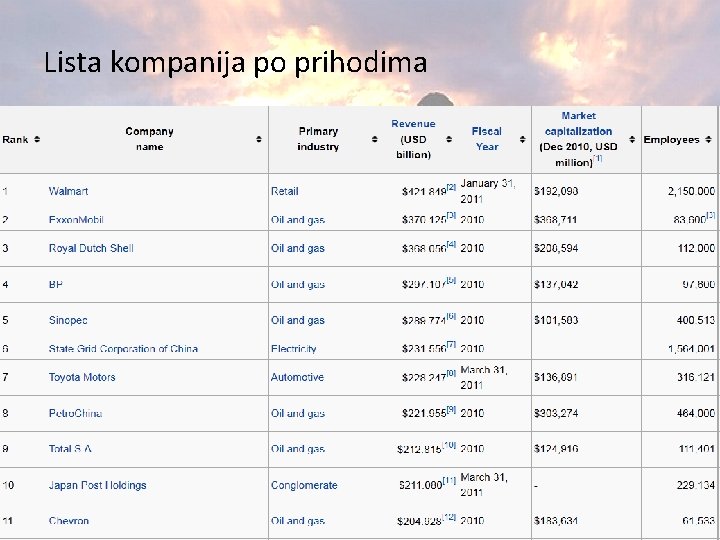
Task: Click the Conglomerate industry link
Action: coord(304,485)
